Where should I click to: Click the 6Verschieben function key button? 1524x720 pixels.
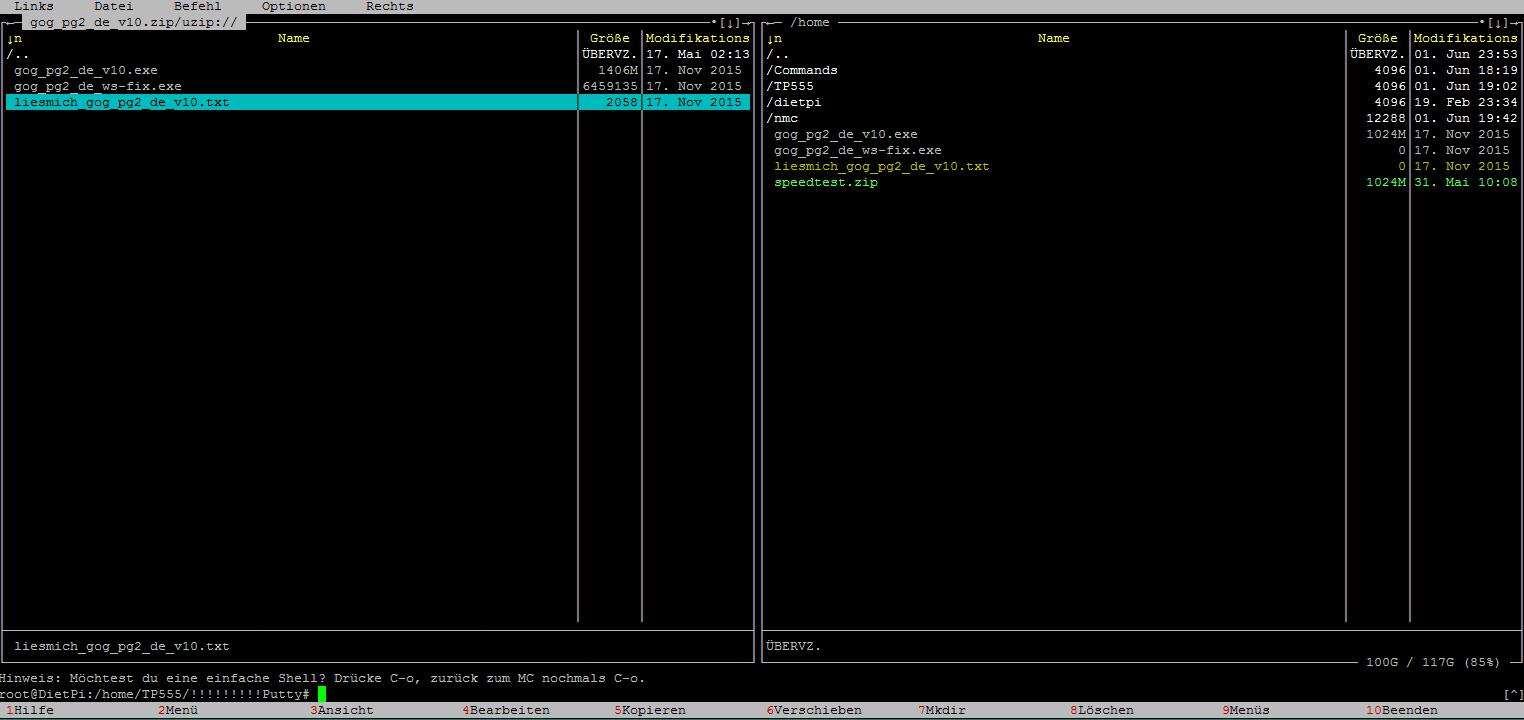(x=814, y=710)
